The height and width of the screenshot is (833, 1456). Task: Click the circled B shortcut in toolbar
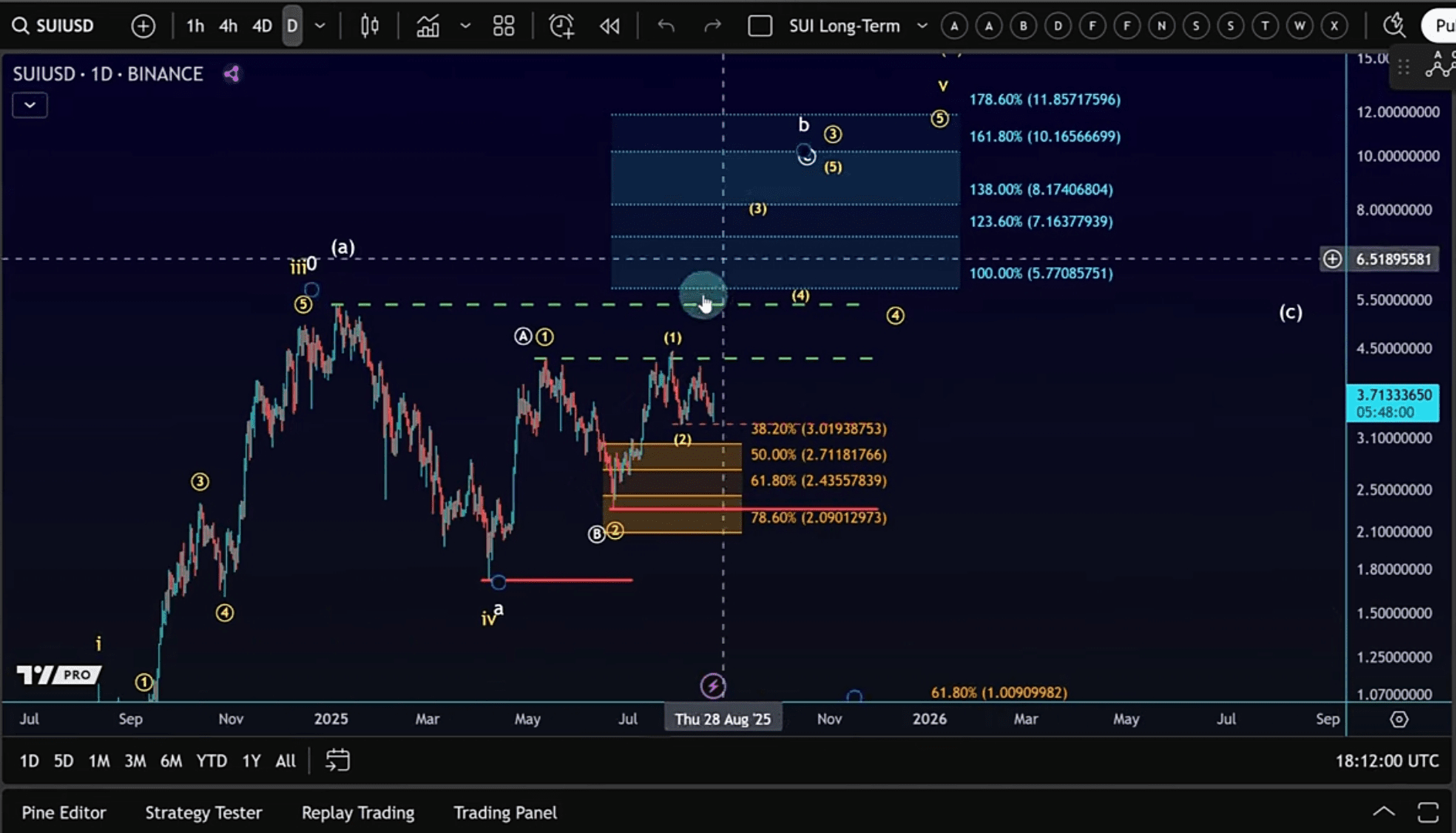[1023, 26]
